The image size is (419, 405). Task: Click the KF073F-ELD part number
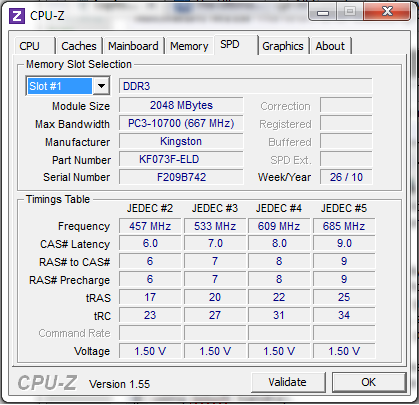(181, 159)
